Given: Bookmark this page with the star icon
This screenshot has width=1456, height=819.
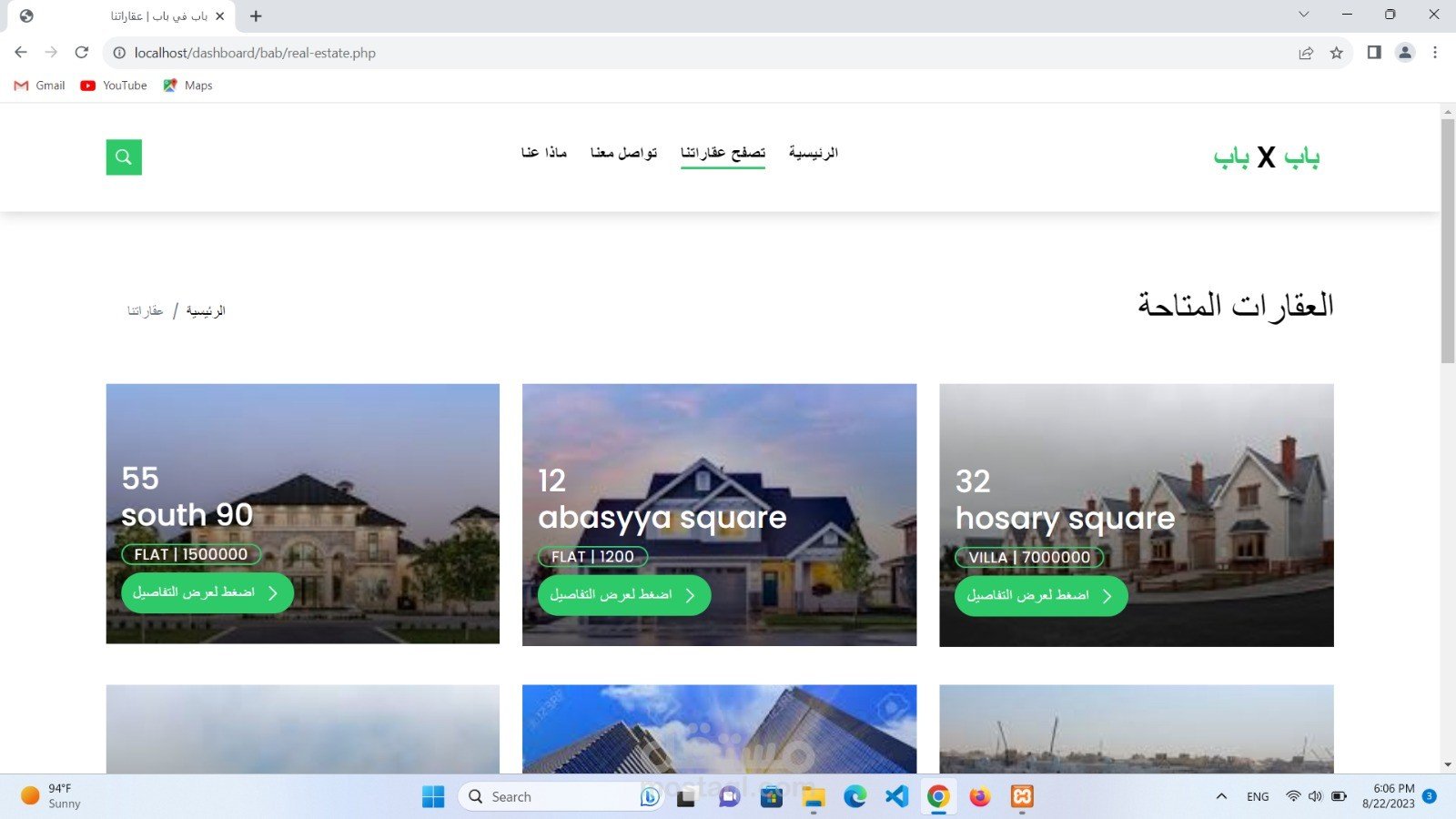Looking at the screenshot, I should click(1336, 53).
